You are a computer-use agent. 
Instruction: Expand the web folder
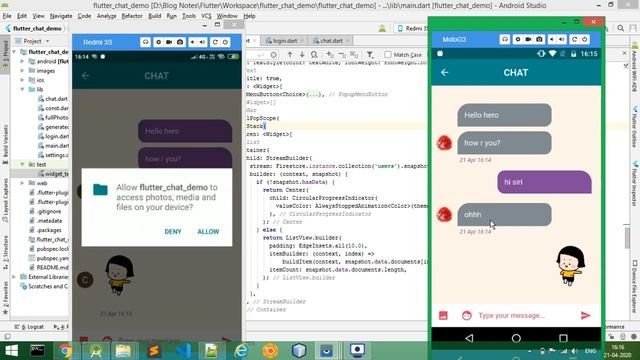(x=22, y=183)
